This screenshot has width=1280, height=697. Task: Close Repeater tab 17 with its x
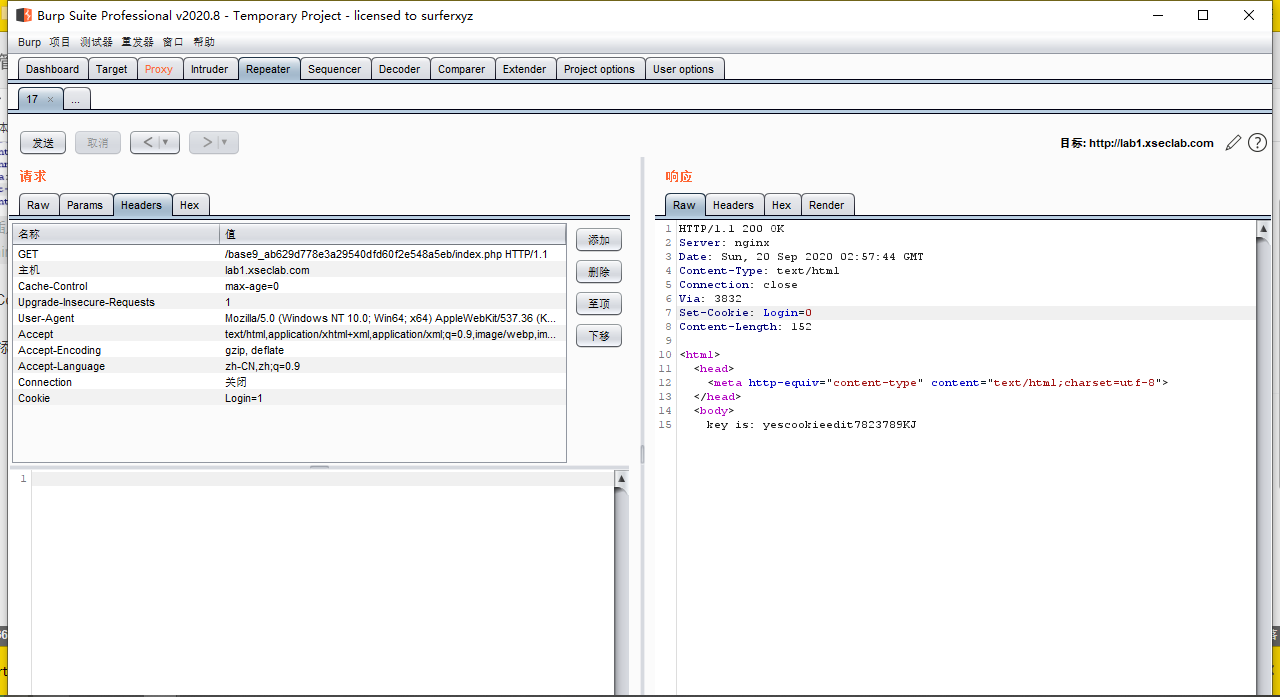pos(50,99)
